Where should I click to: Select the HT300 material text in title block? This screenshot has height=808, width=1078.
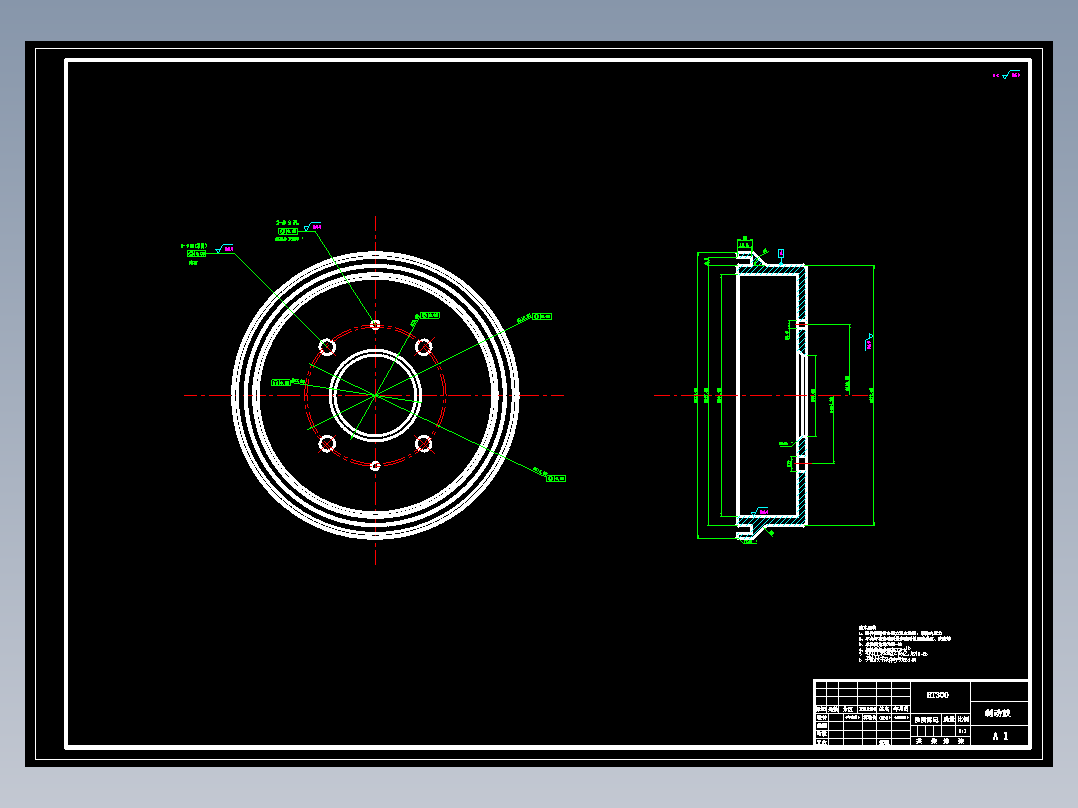click(937, 695)
